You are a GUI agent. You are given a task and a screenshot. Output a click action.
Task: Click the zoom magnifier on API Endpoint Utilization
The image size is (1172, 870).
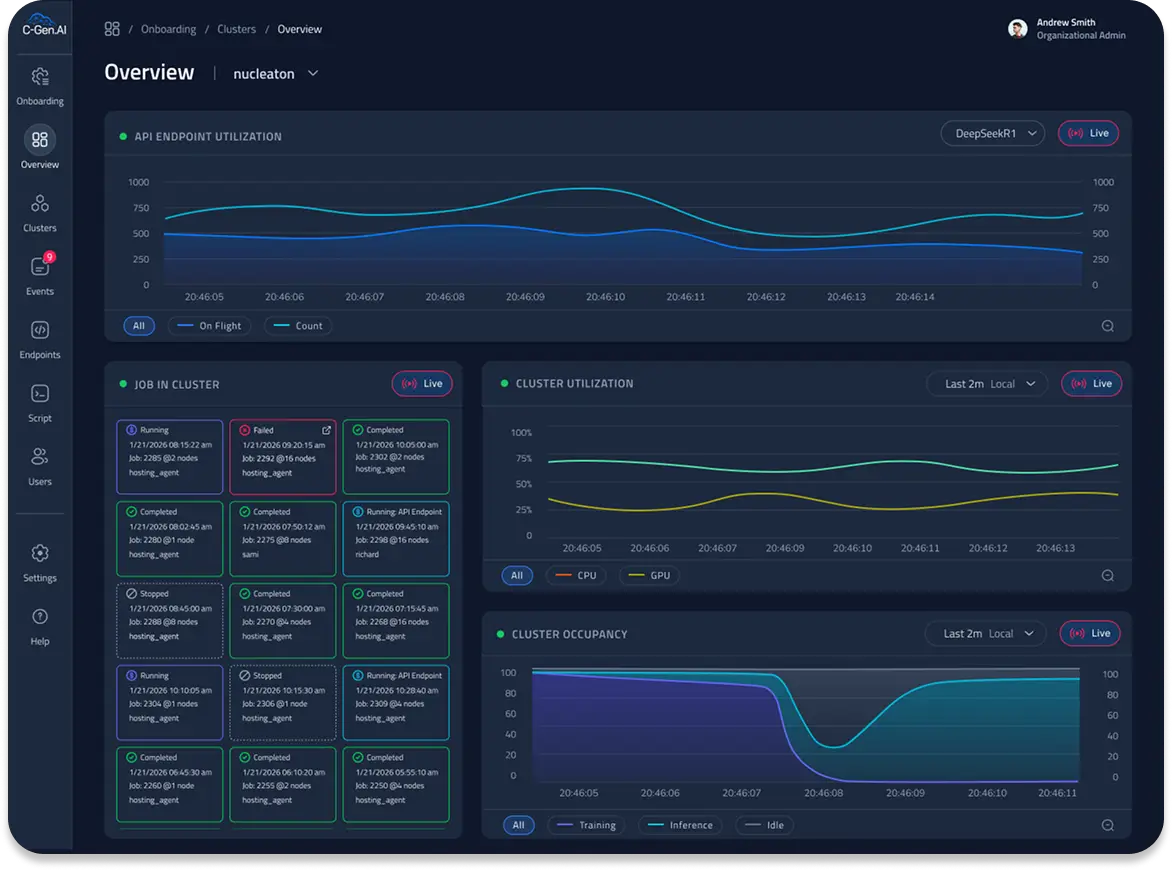1106,325
